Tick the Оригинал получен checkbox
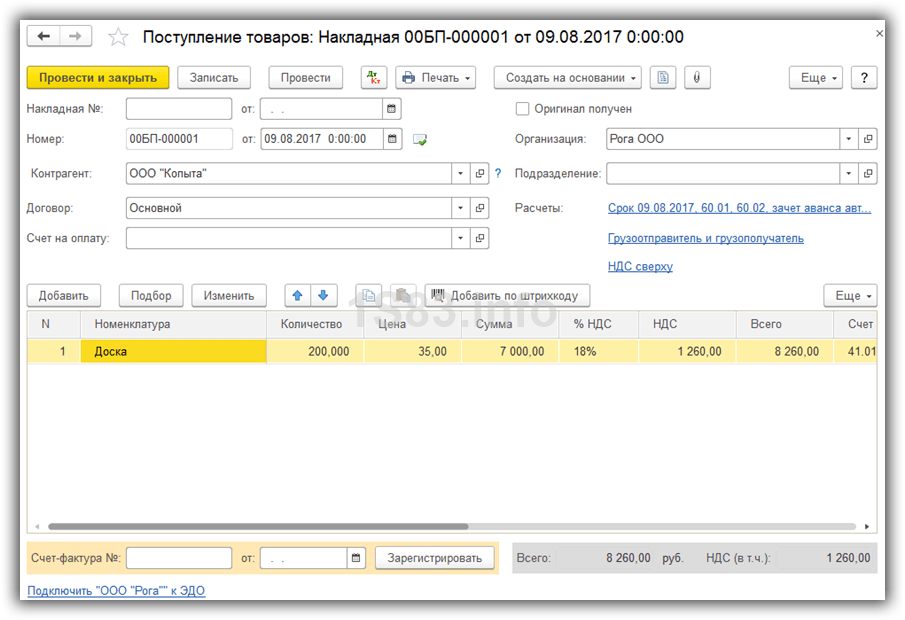This screenshot has height=620, width=905. coord(522,109)
